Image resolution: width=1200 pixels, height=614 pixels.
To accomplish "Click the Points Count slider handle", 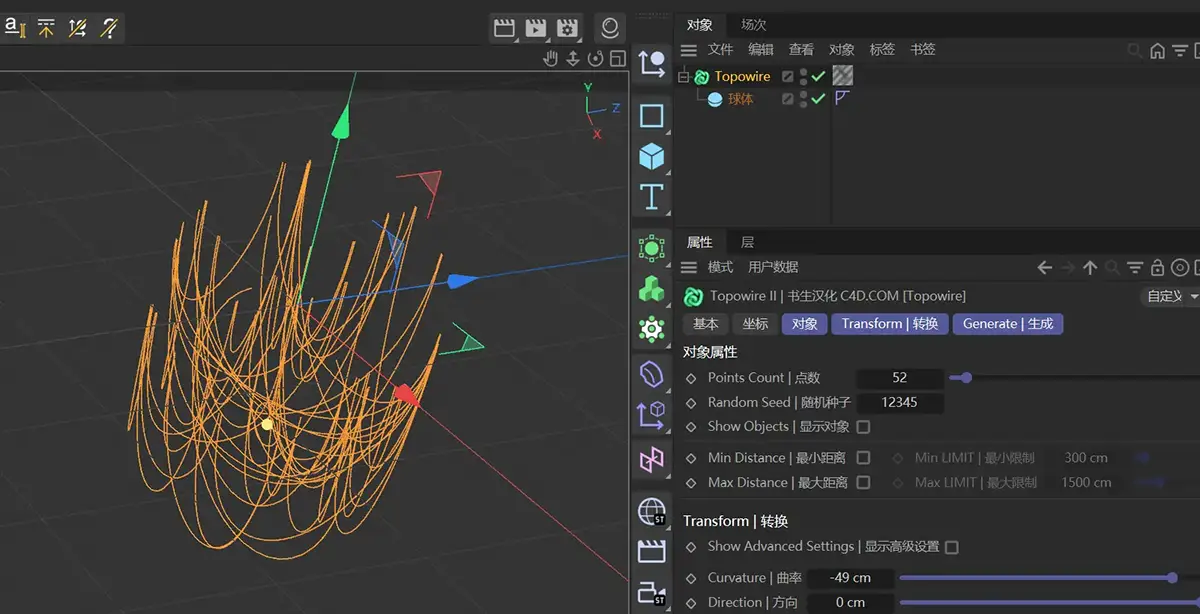I will [x=966, y=378].
